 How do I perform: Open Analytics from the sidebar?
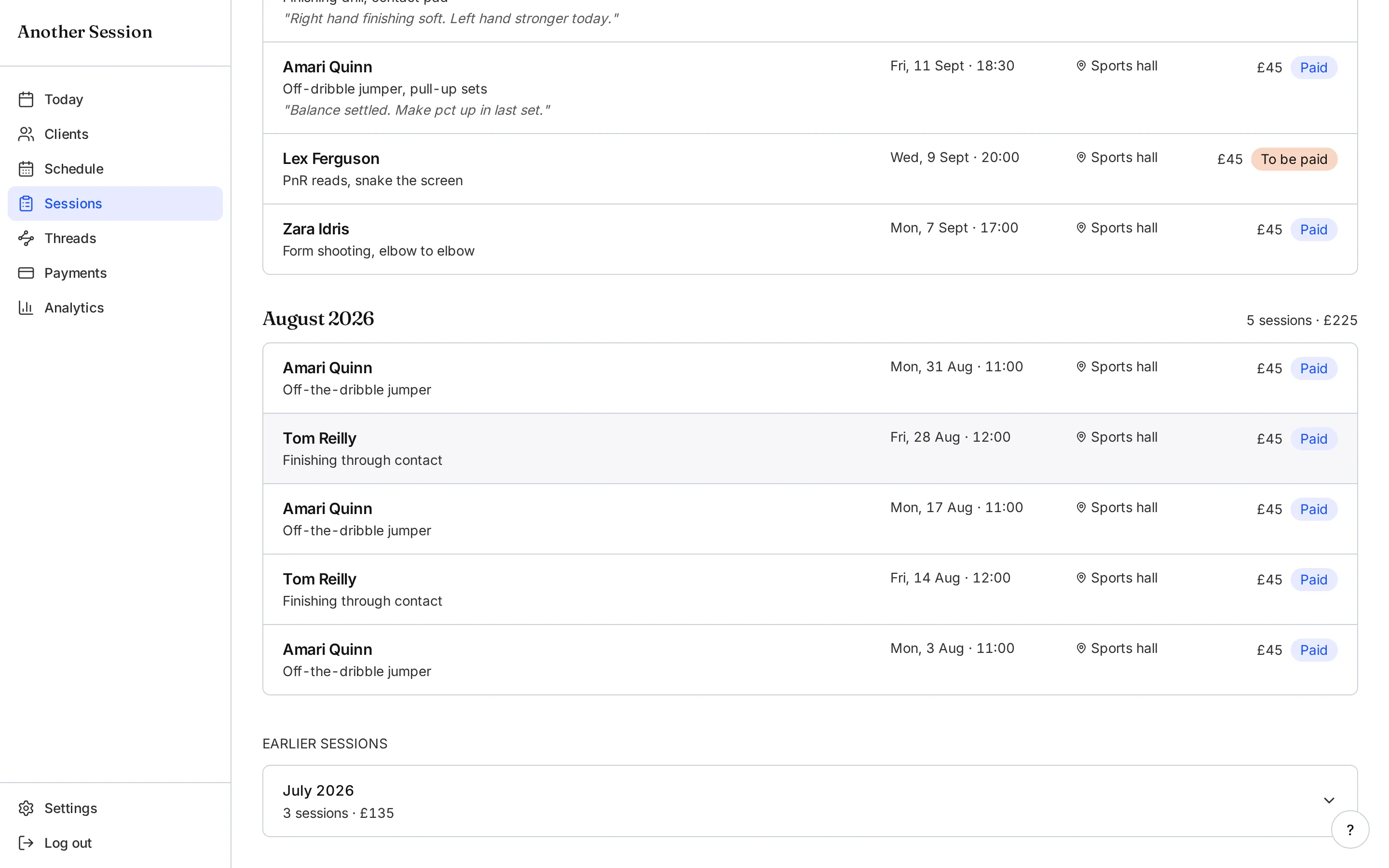115,308
